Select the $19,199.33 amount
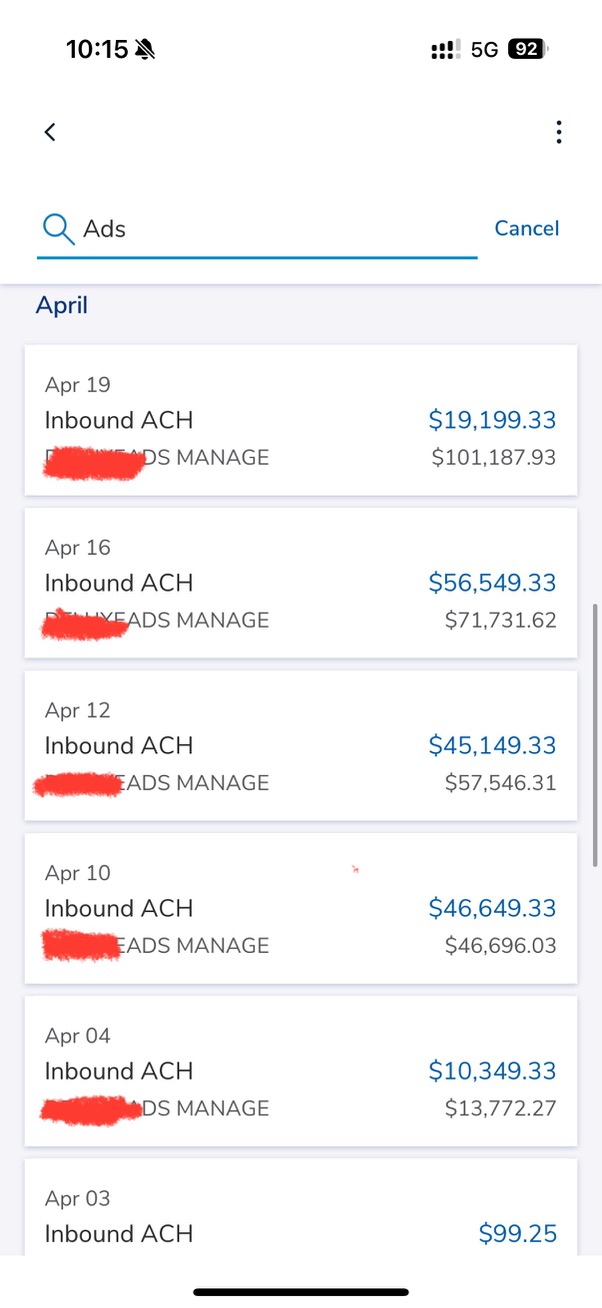This screenshot has width=602, height=1308. coord(492,420)
